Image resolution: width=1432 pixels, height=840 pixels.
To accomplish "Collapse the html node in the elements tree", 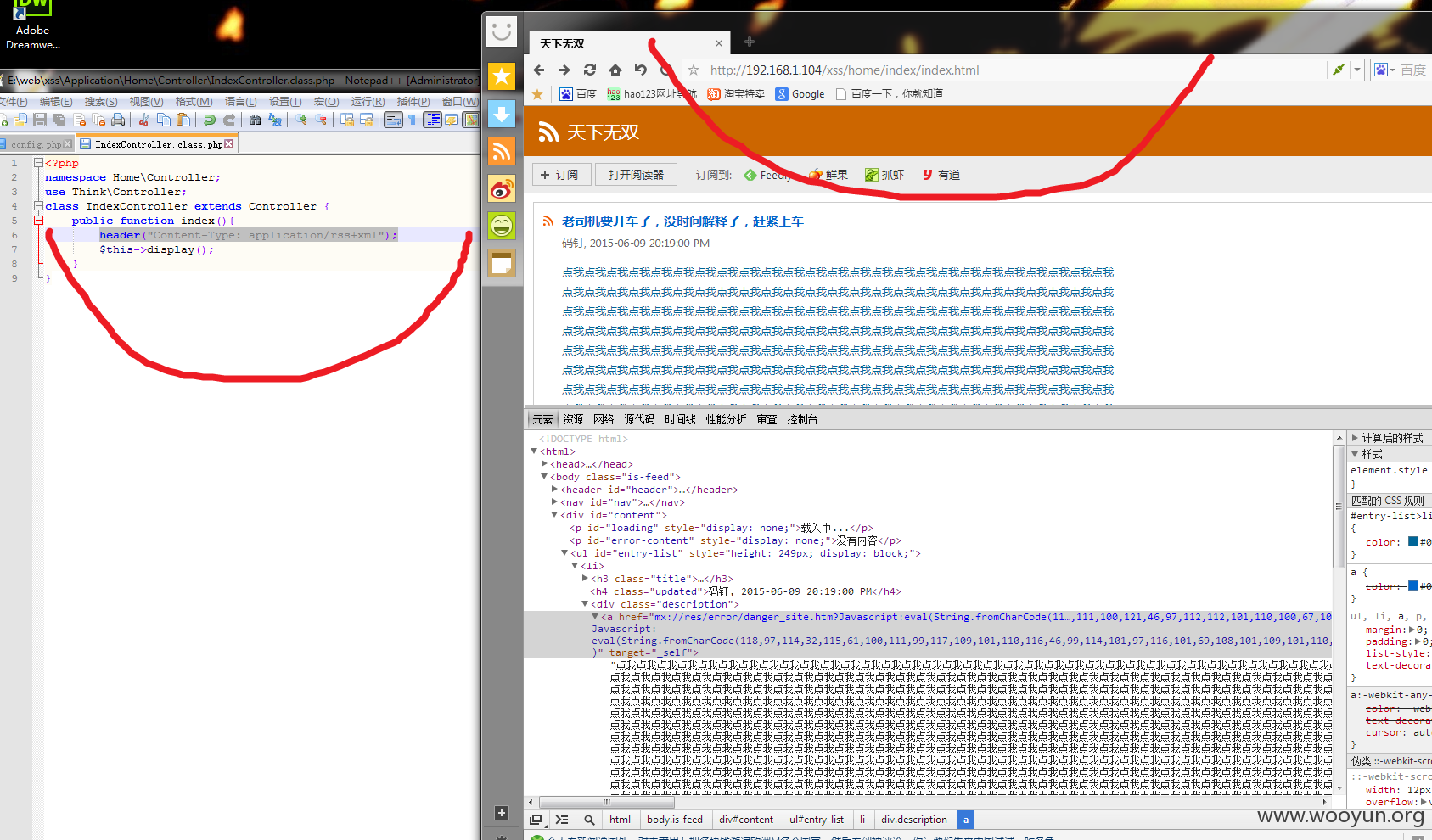I will (x=534, y=451).
